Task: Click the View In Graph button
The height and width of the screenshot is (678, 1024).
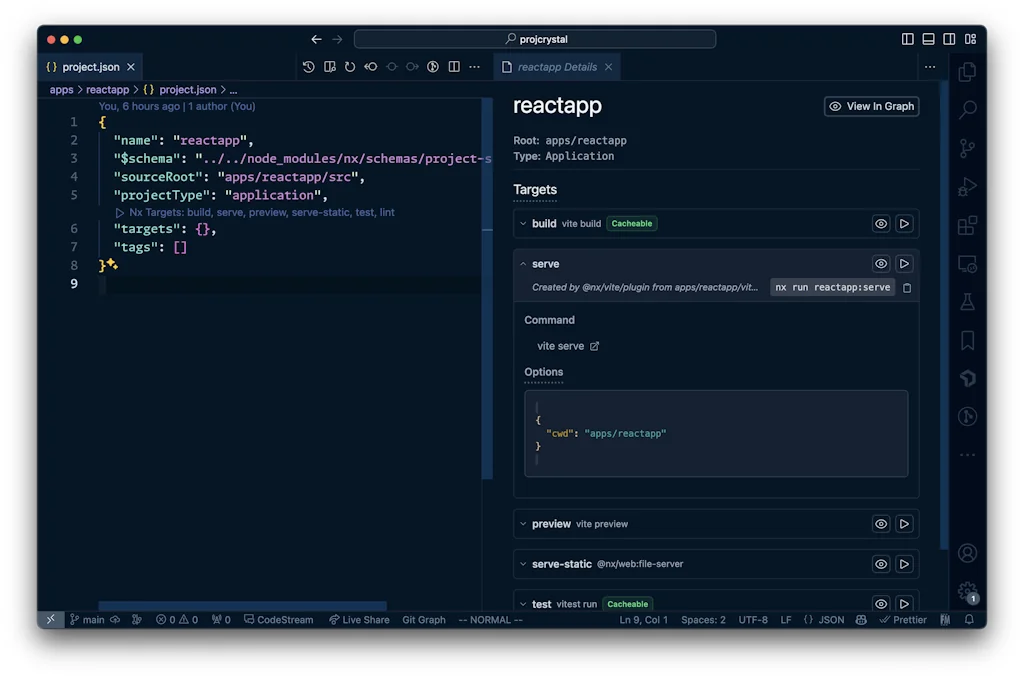Action: 871,106
